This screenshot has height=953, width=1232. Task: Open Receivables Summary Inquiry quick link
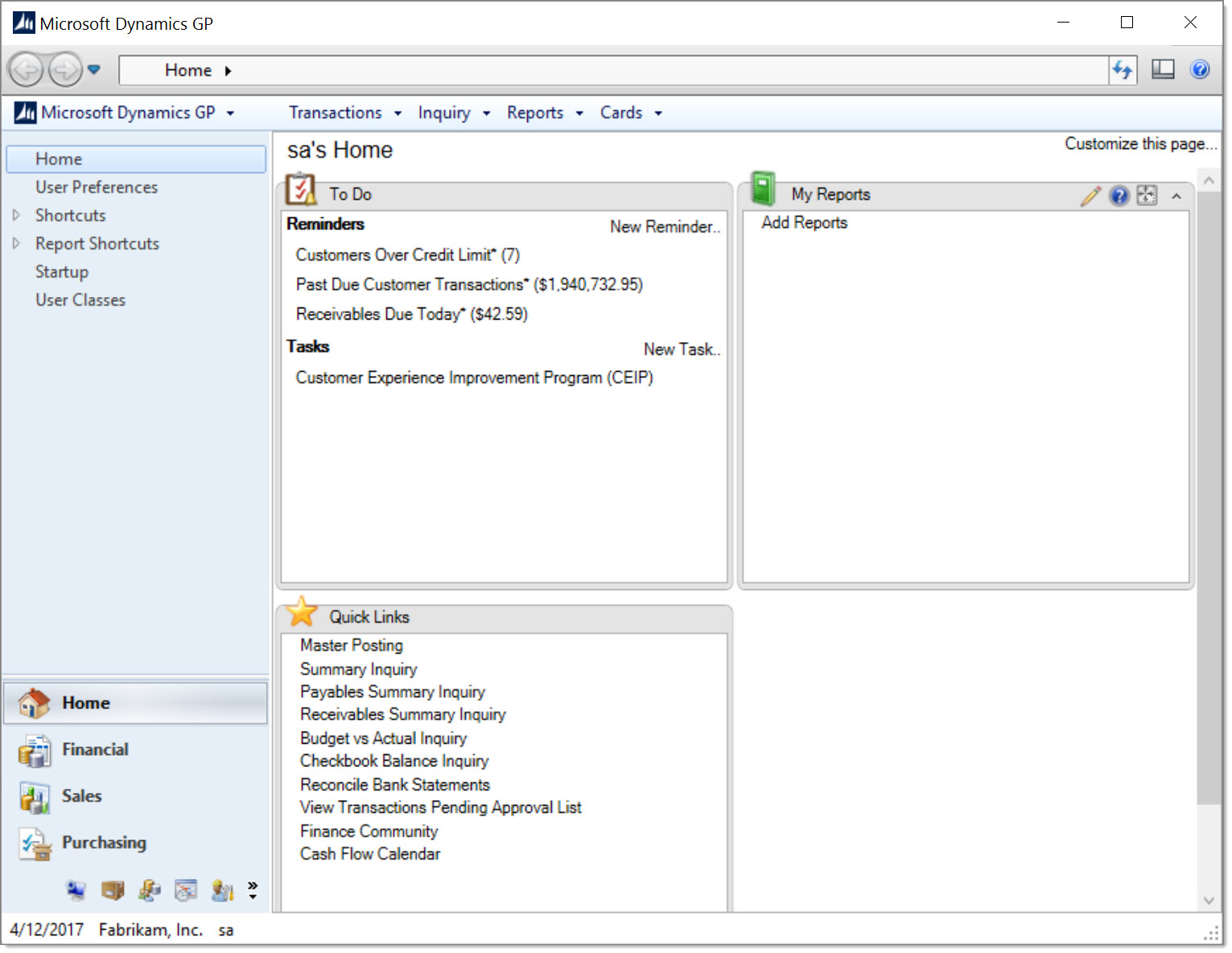point(403,714)
